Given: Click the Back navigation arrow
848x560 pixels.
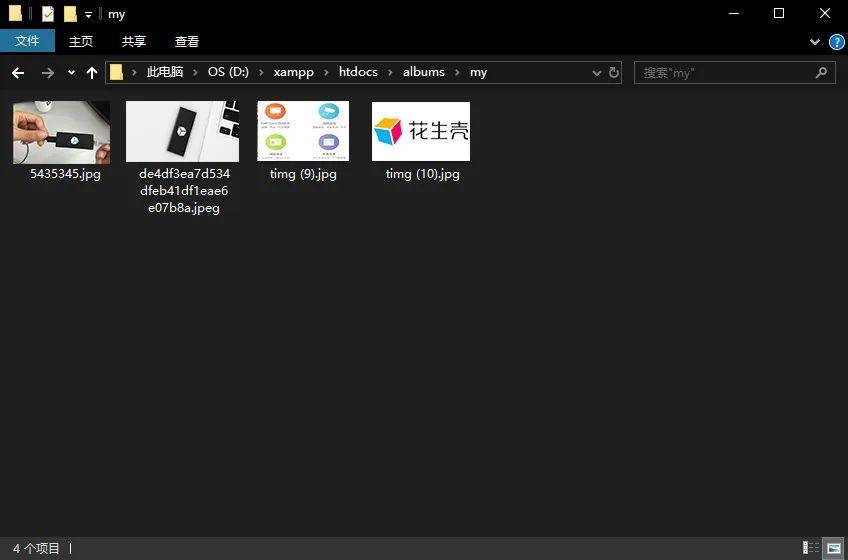Looking at the screenshot, I should [18, 73].
